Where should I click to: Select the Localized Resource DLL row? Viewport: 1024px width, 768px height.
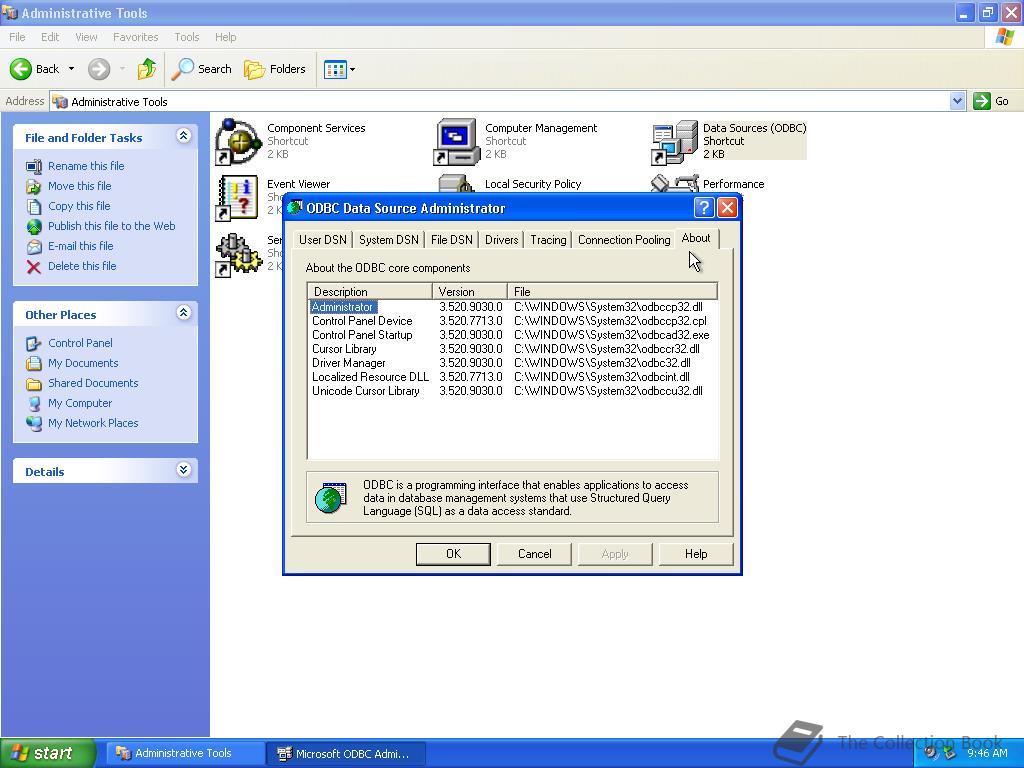coord(513,377)
